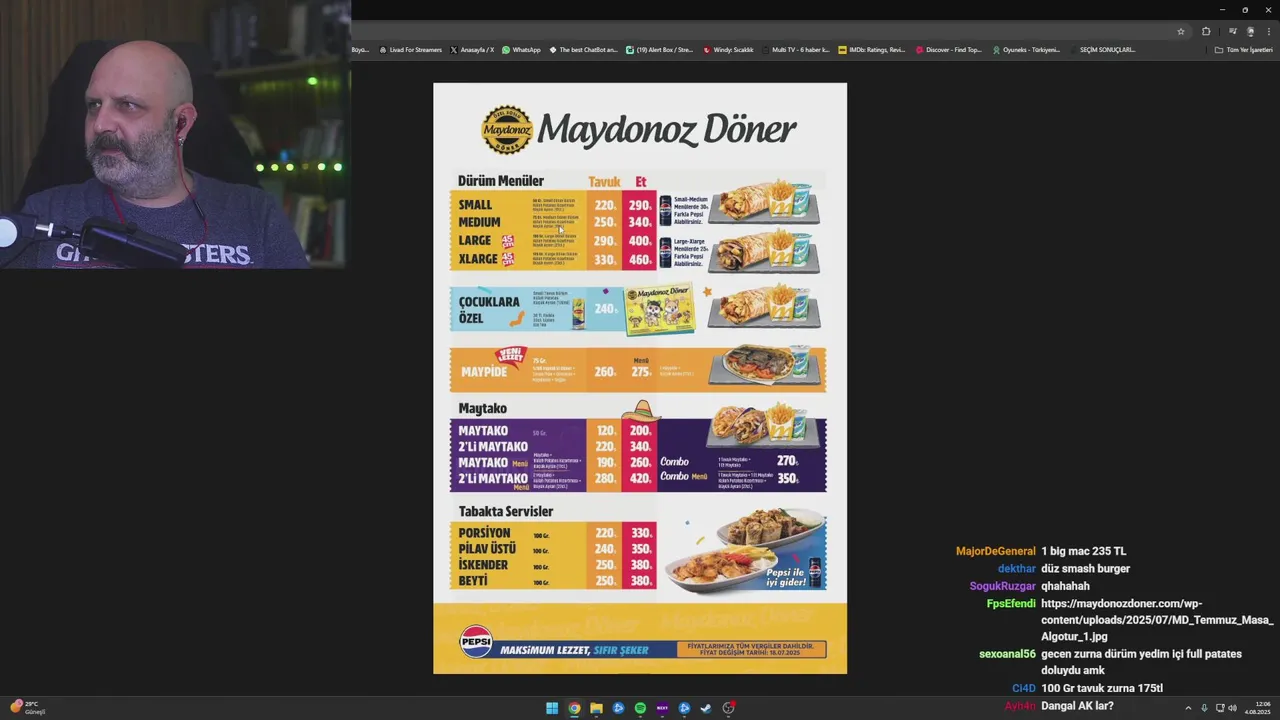Open Spotify from the taskbar
The height and width of the screenshot is (720, 1280).
pos(640,708)
